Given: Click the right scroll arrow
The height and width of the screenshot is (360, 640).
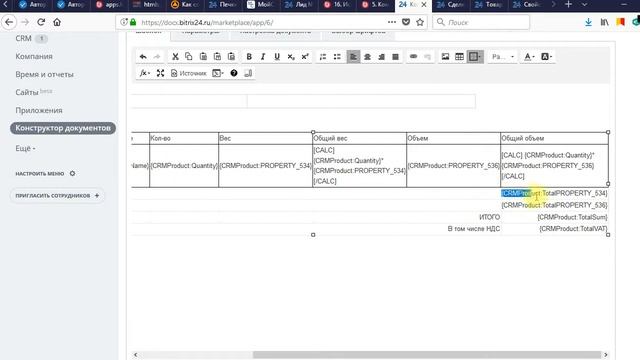Looking at the screenshot, I should pos(606,355).
